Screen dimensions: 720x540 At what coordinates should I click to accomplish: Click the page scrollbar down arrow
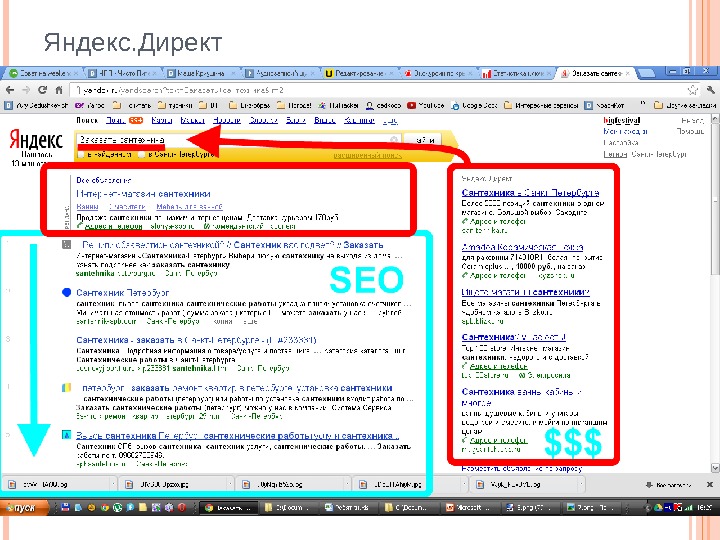715,467
